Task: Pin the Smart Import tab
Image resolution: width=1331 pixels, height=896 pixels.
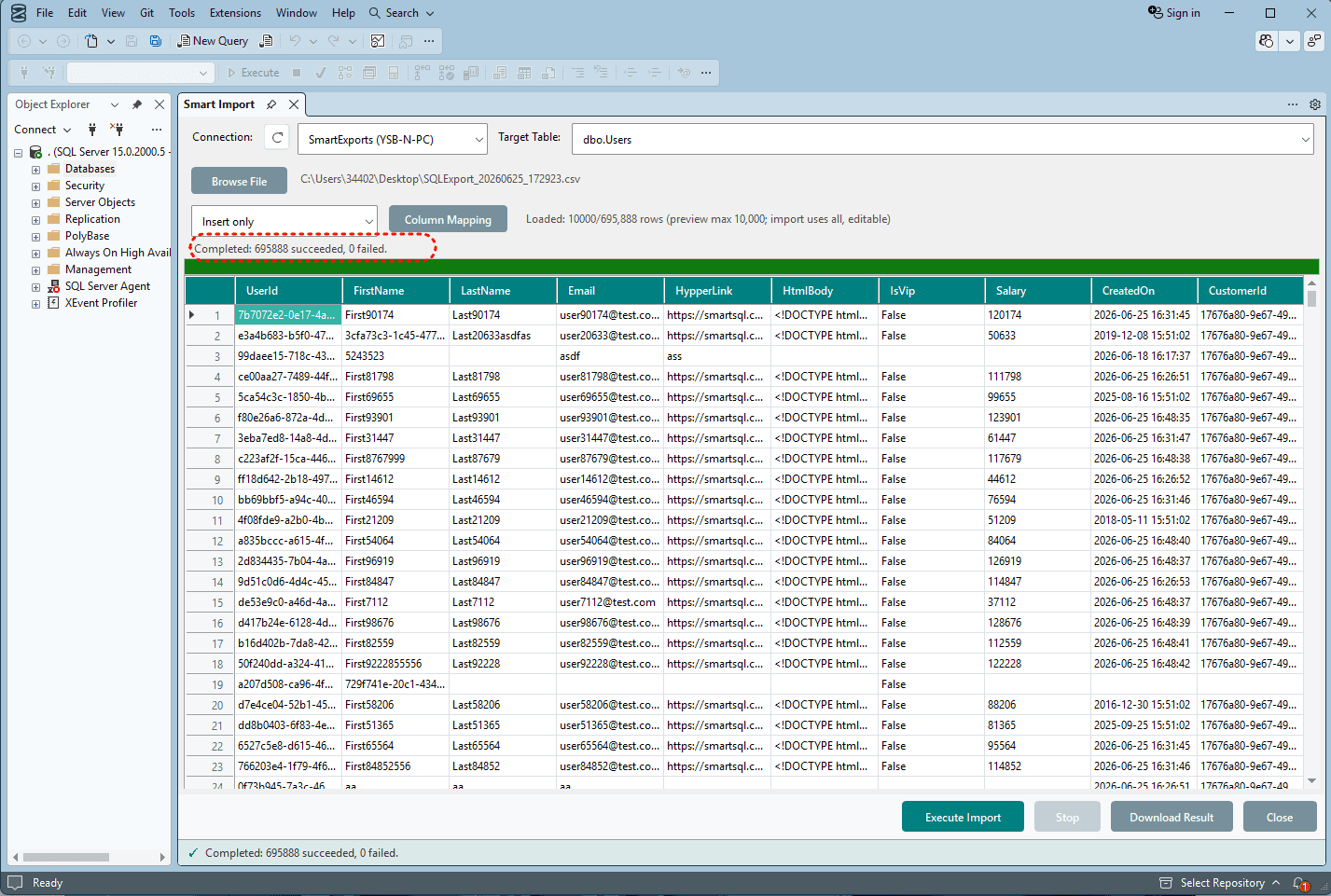Action: pyautogui.click(x=271, y=104)
